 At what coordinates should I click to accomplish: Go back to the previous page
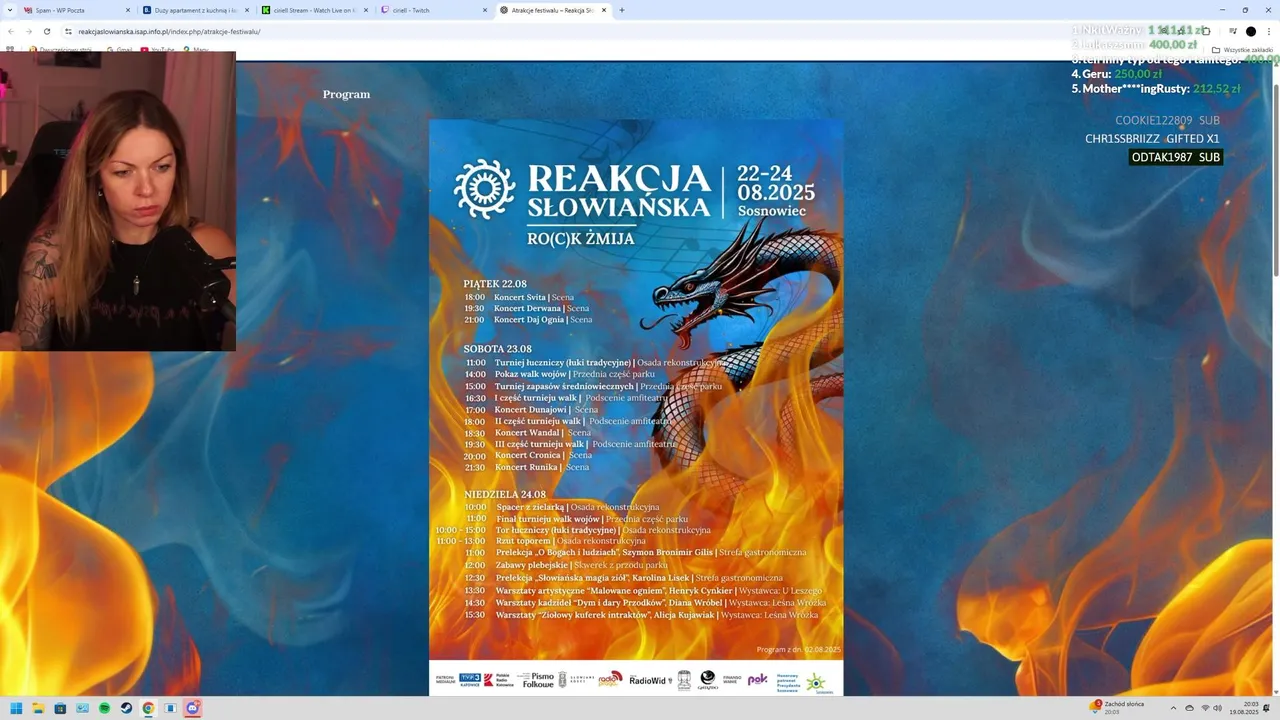tap(11, 31)
